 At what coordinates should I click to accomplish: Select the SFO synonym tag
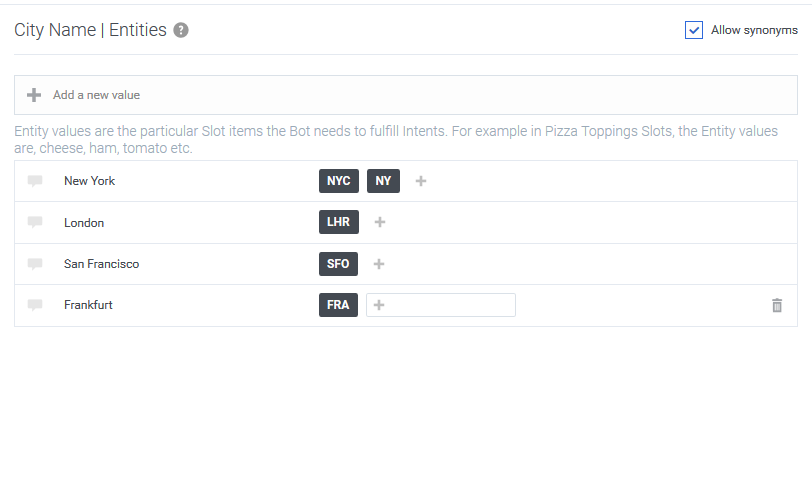click(338, 264)
